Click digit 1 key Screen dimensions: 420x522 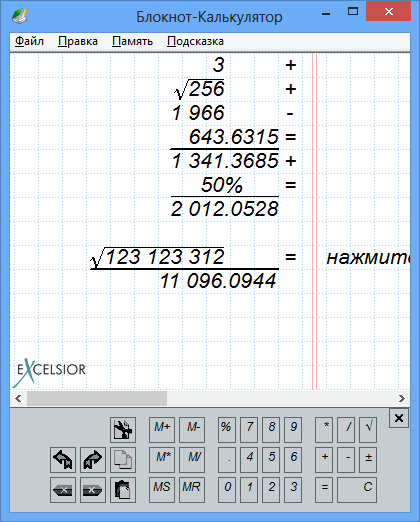[249, 490]
